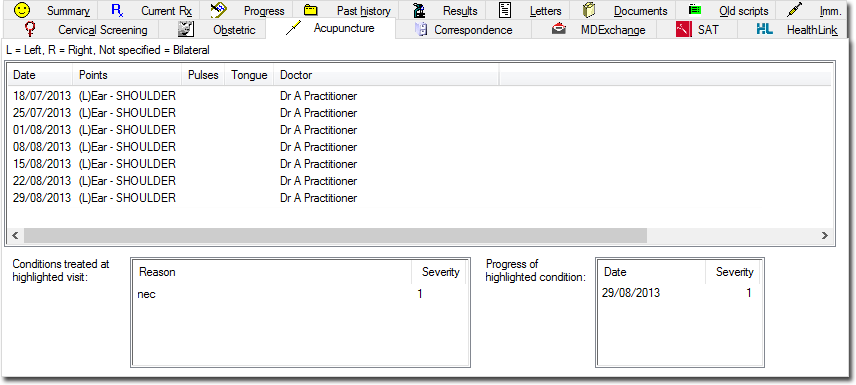Click the blue Rx Current Rx icon
This screenshot has width=856, height=385.
117,10
